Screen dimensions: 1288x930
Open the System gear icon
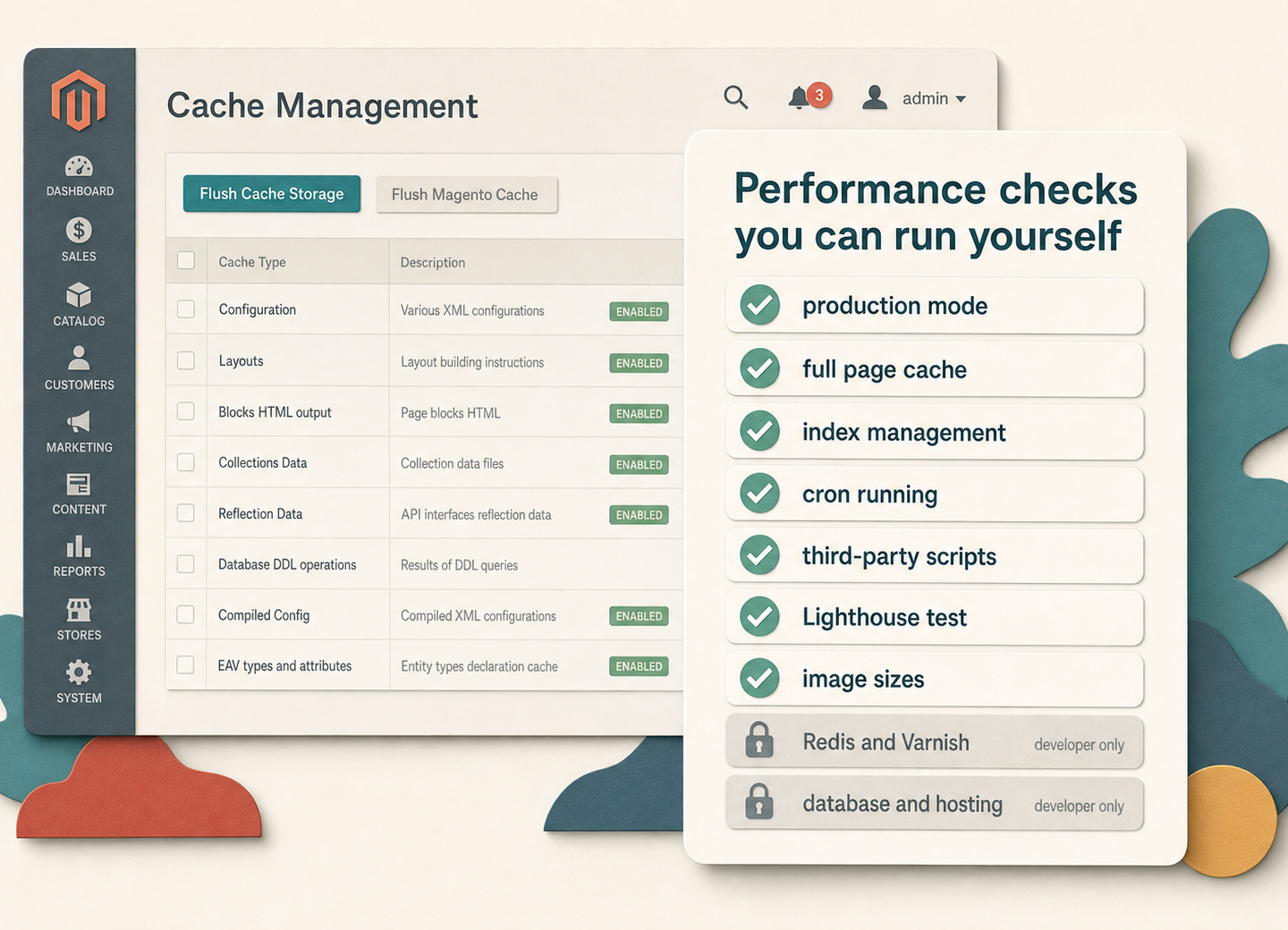pos(79,672)
